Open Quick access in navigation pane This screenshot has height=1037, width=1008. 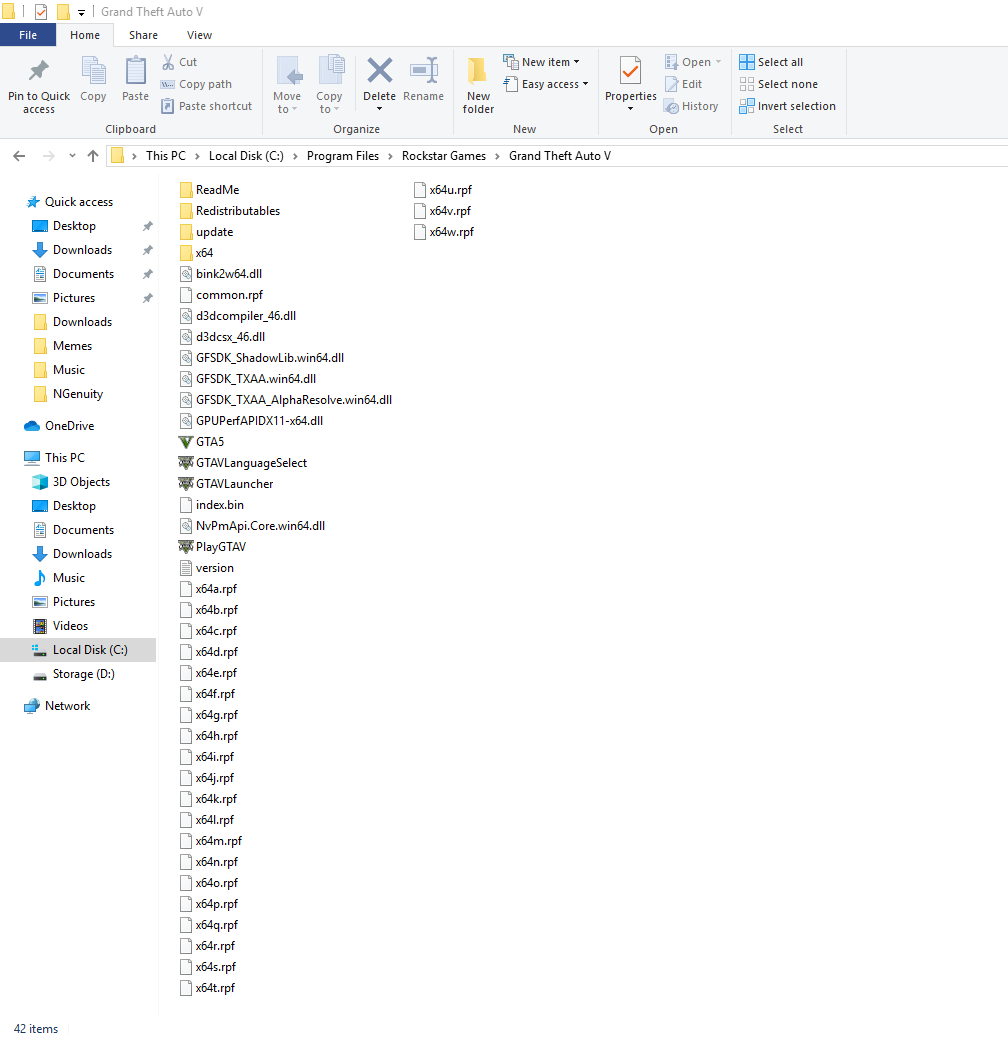point(69,202)
